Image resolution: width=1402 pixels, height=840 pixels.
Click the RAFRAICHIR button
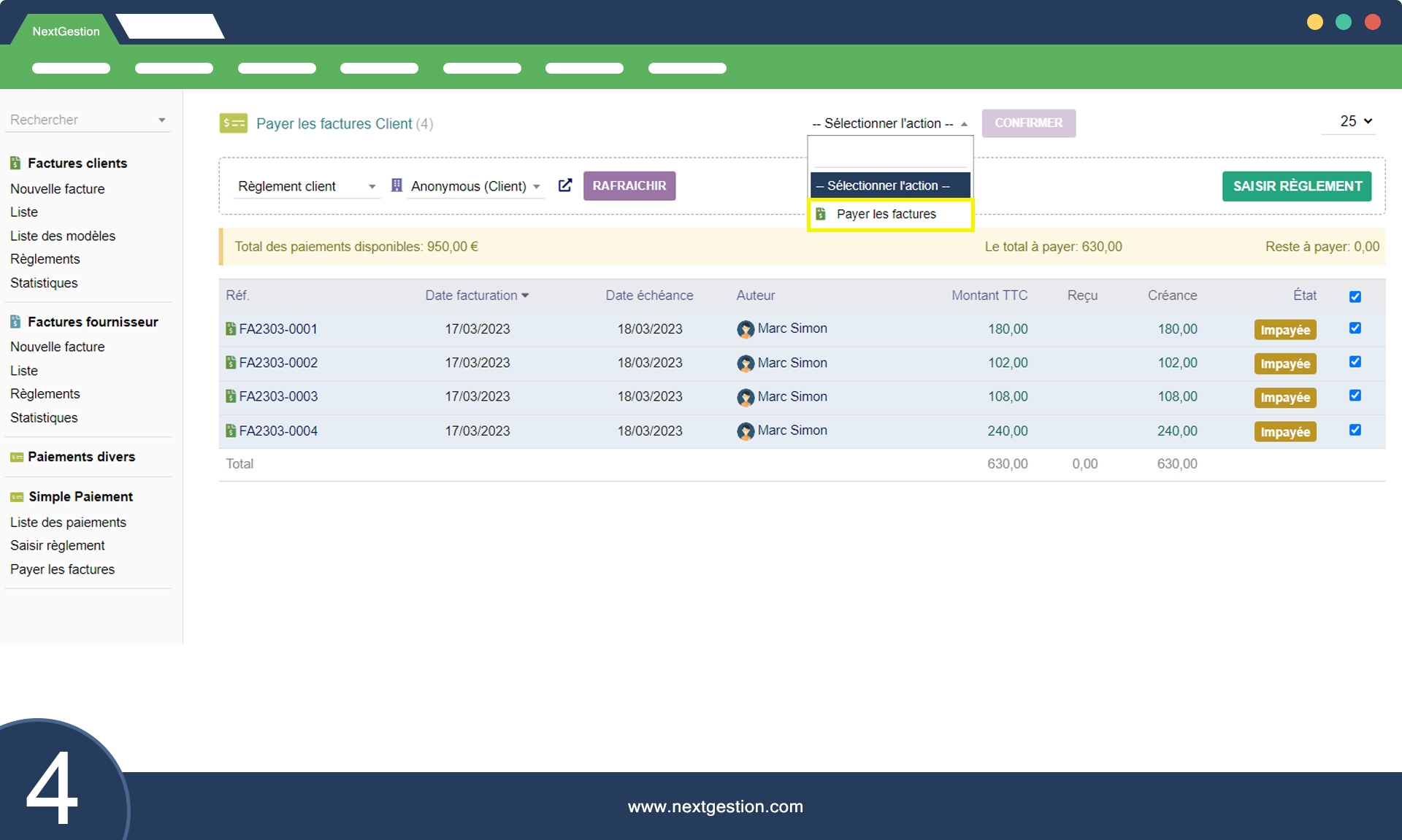coord(629,186)
